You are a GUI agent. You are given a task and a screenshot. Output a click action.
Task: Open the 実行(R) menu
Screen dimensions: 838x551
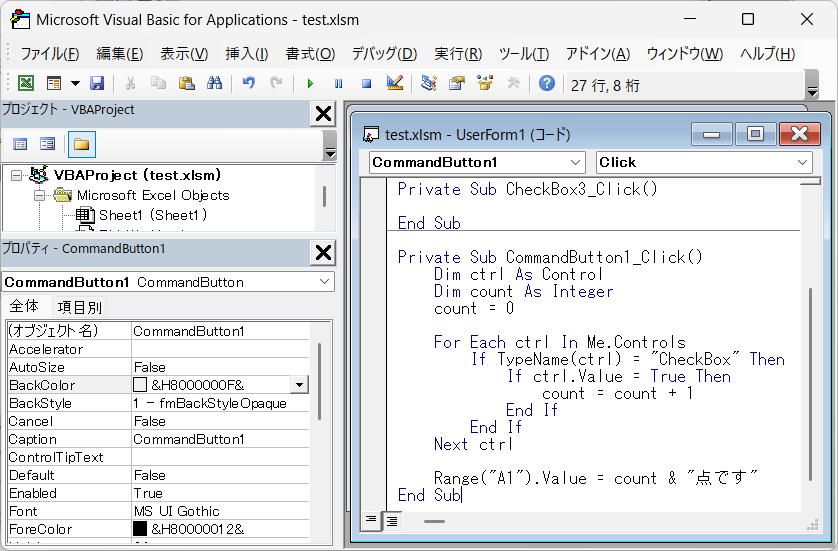(x=458, y=53)
